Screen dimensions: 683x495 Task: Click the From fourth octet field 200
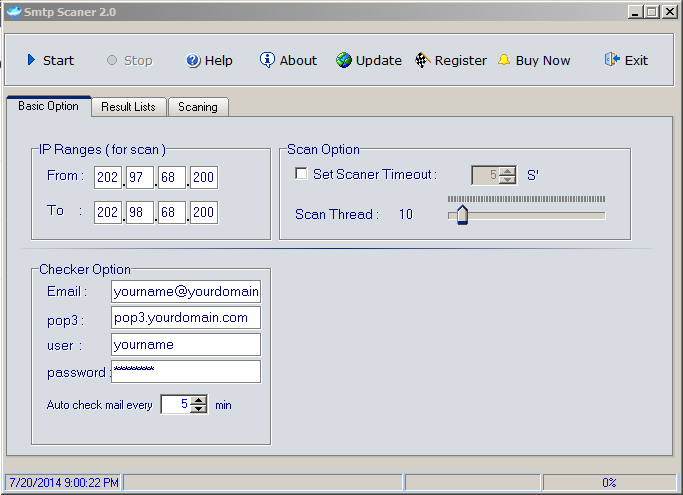tap(204, 177)
